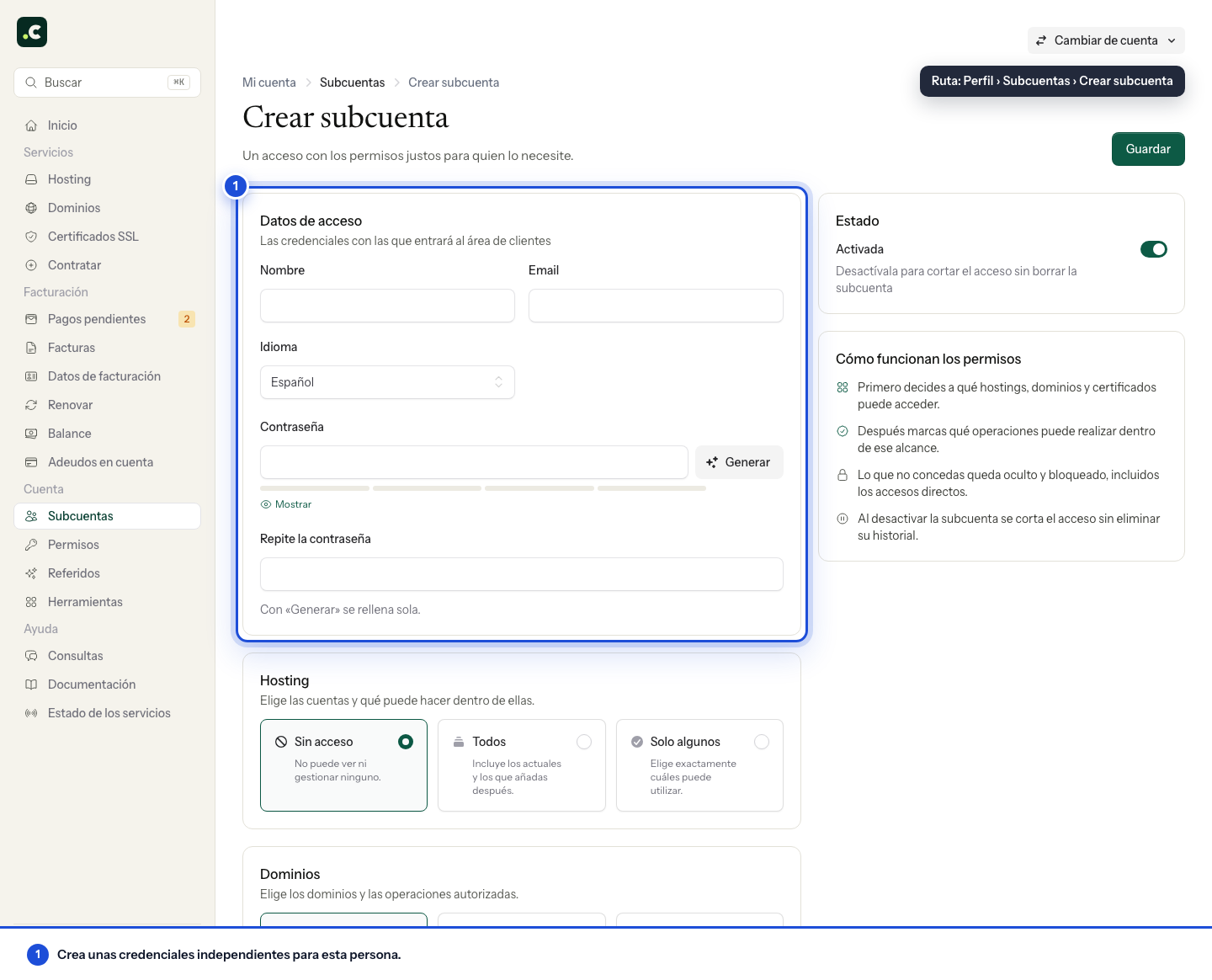This screenshot has width=1212, height=980.
Task: Click the Referidos sparkle icon
Action: point(31,573)
